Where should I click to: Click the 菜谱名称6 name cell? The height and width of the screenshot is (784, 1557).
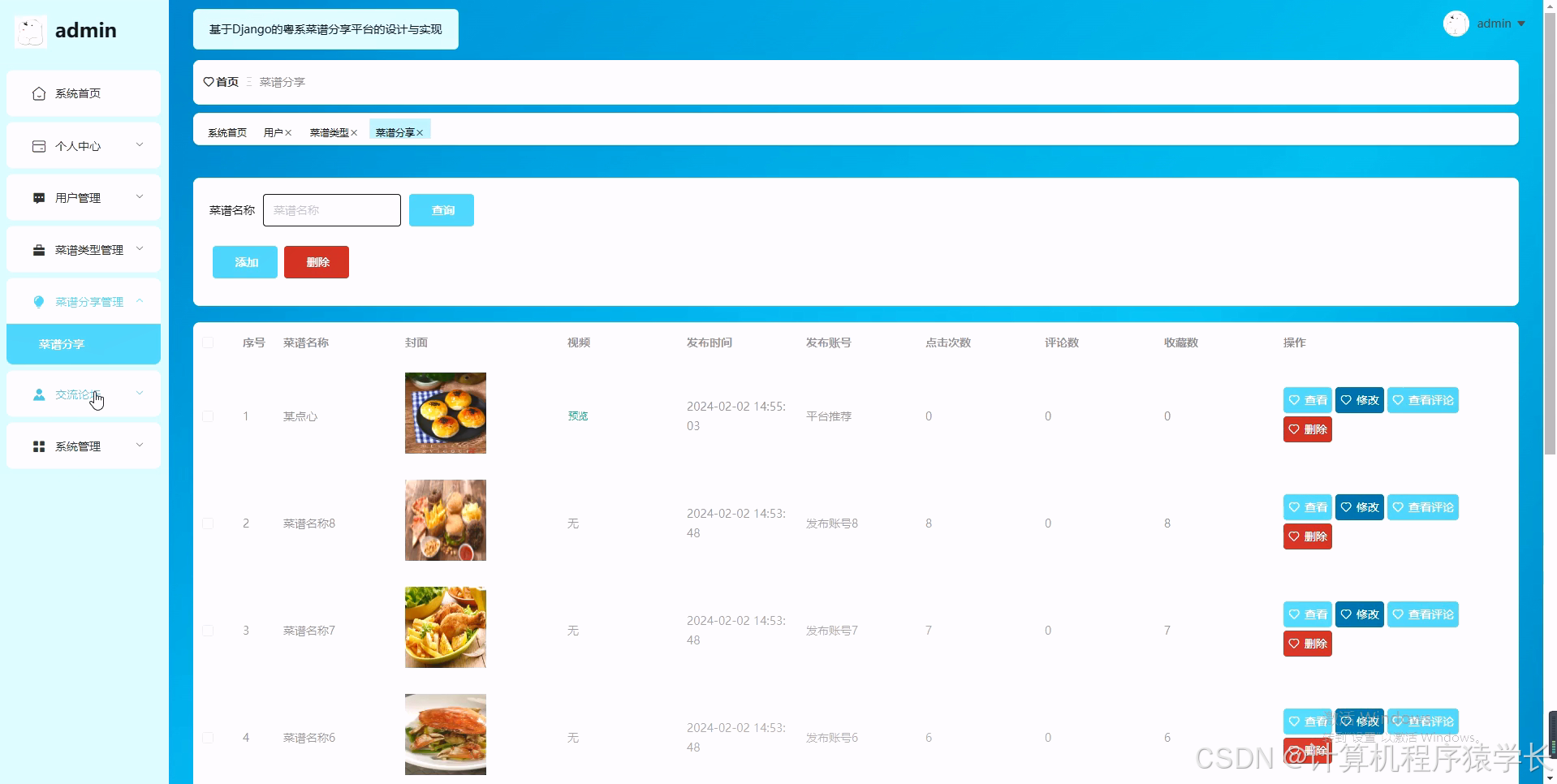[x=309, y=738]
